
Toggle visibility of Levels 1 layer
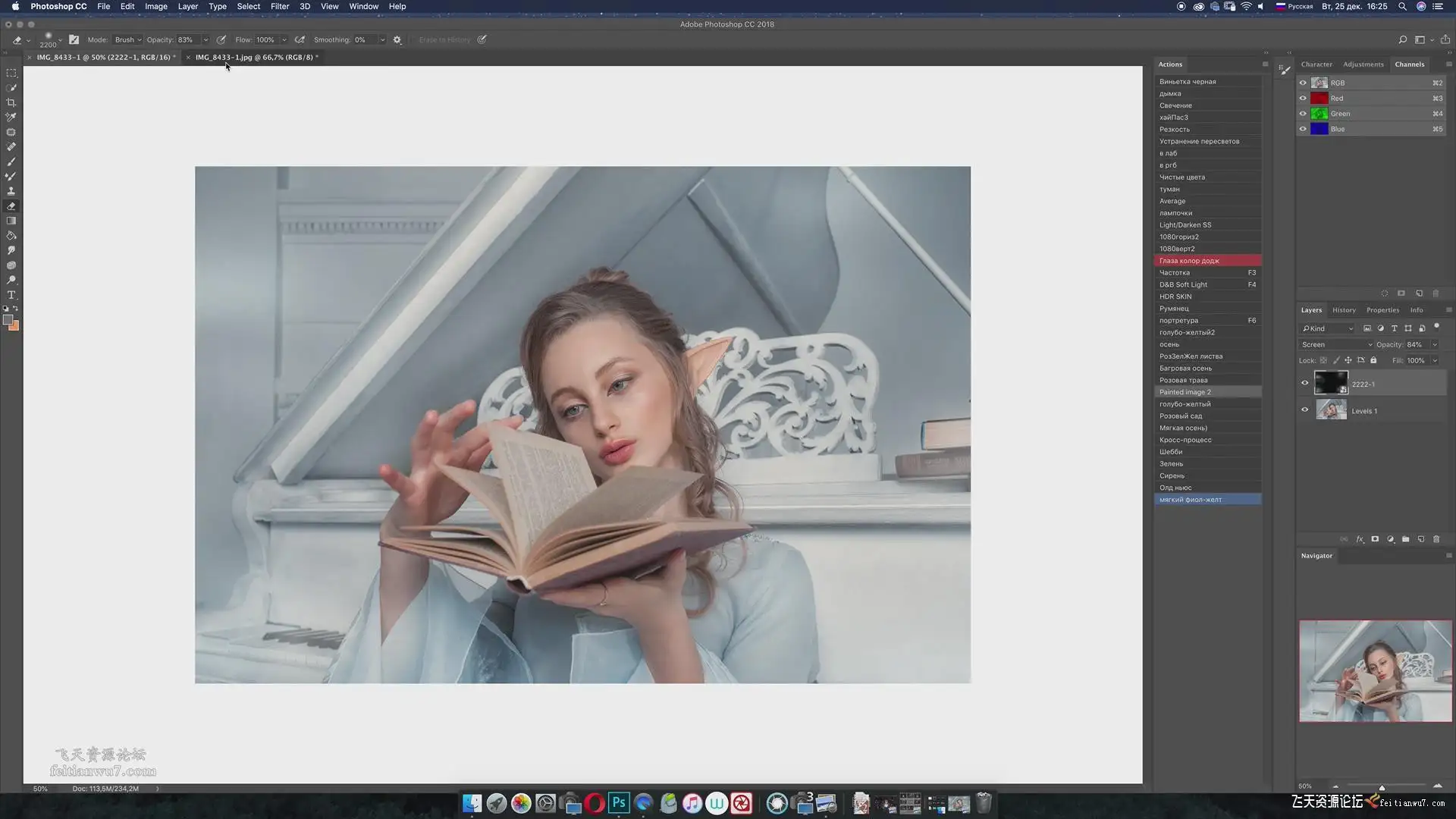pyautogui.click(x=1305, y=409)
